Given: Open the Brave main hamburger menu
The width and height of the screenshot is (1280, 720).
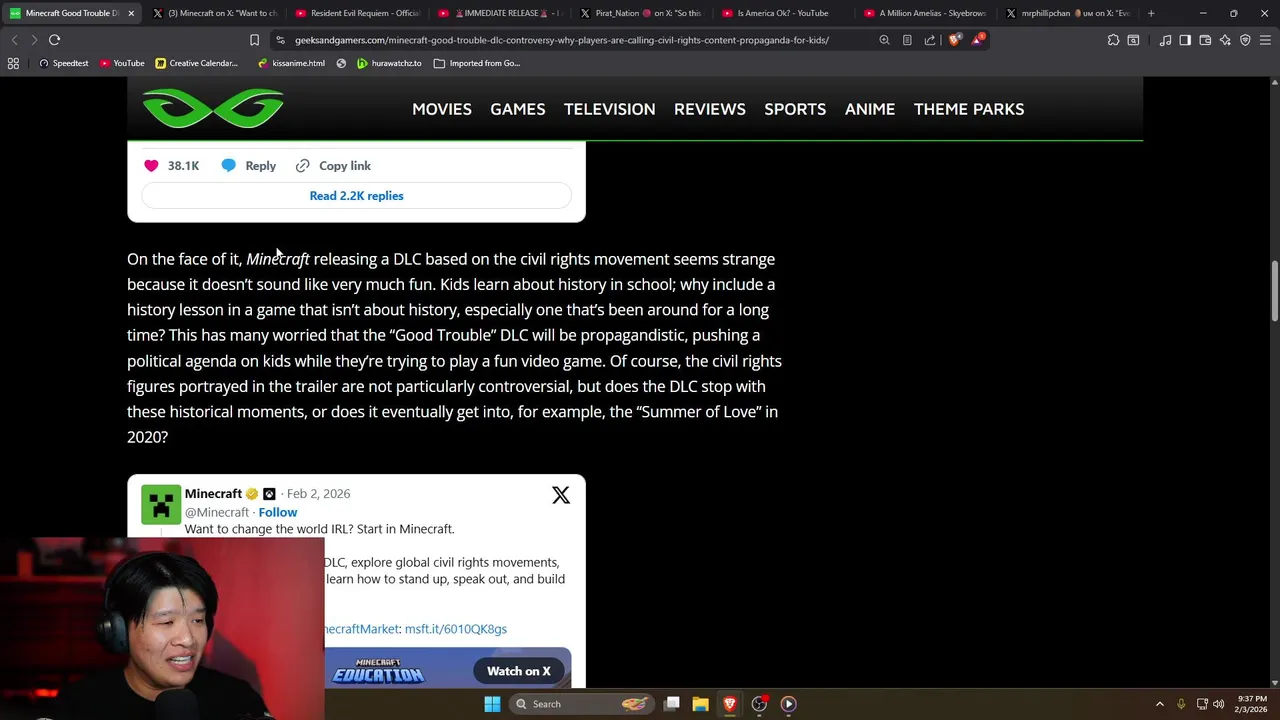Looking at the screenshot, I should click(1265, 40).
